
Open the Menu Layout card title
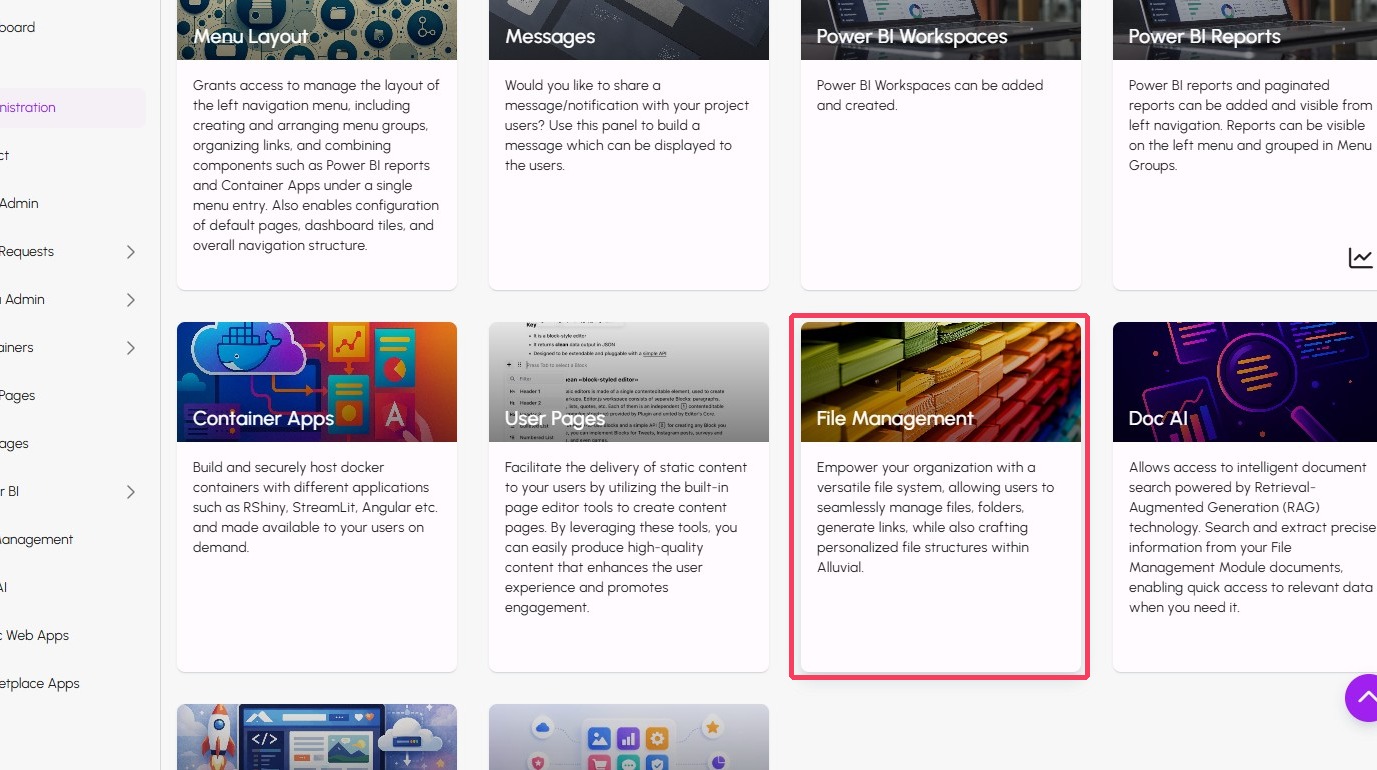[251, 37]
